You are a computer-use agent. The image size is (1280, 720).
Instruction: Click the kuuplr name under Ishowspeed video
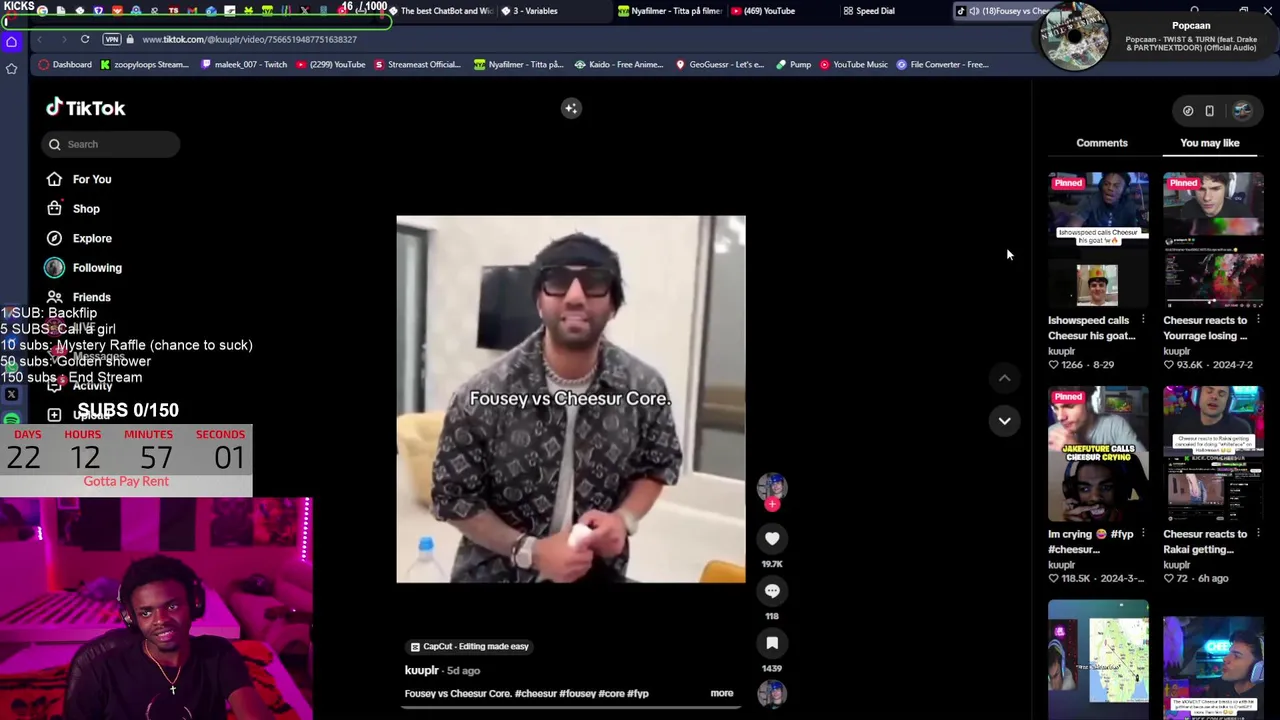[x=1061, y=351]
